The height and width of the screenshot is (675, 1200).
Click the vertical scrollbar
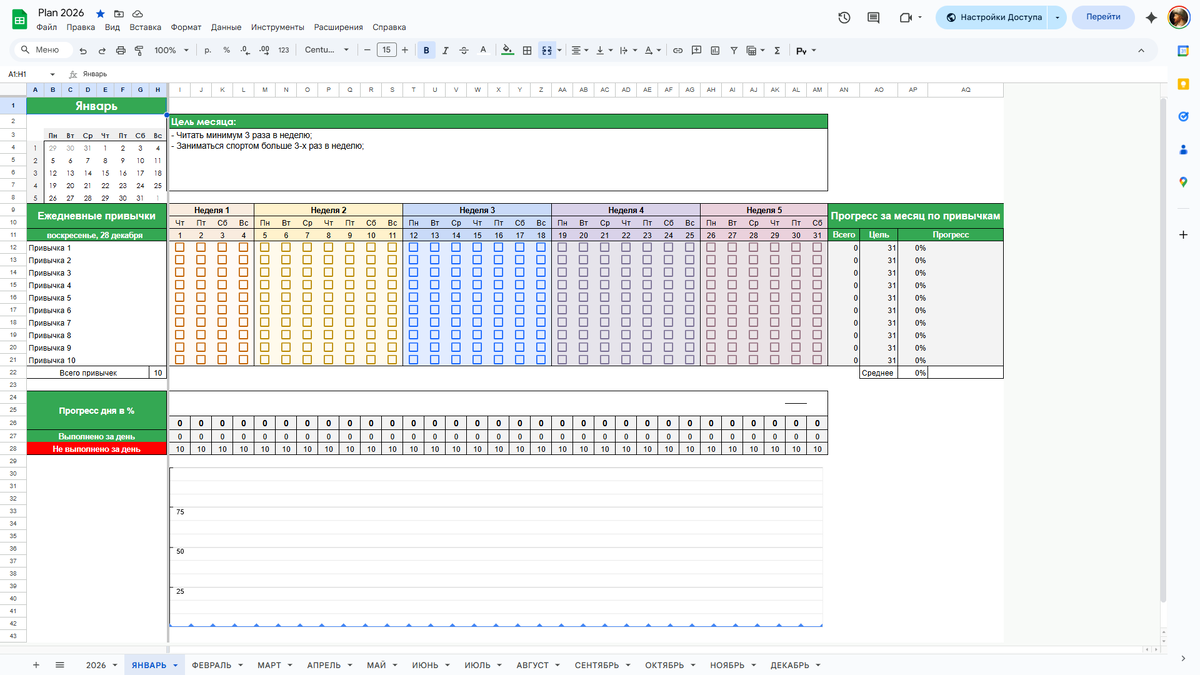coord(1162,350)
